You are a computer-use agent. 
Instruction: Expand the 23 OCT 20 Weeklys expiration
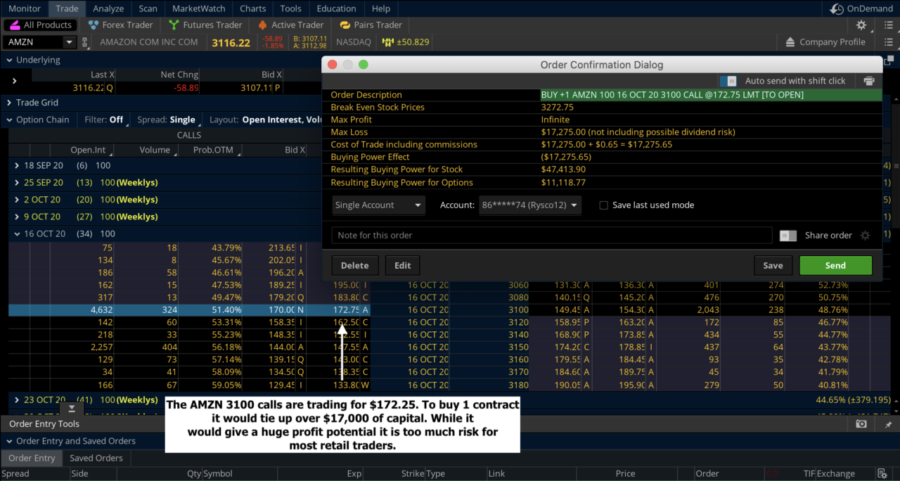tap(17, 399)
